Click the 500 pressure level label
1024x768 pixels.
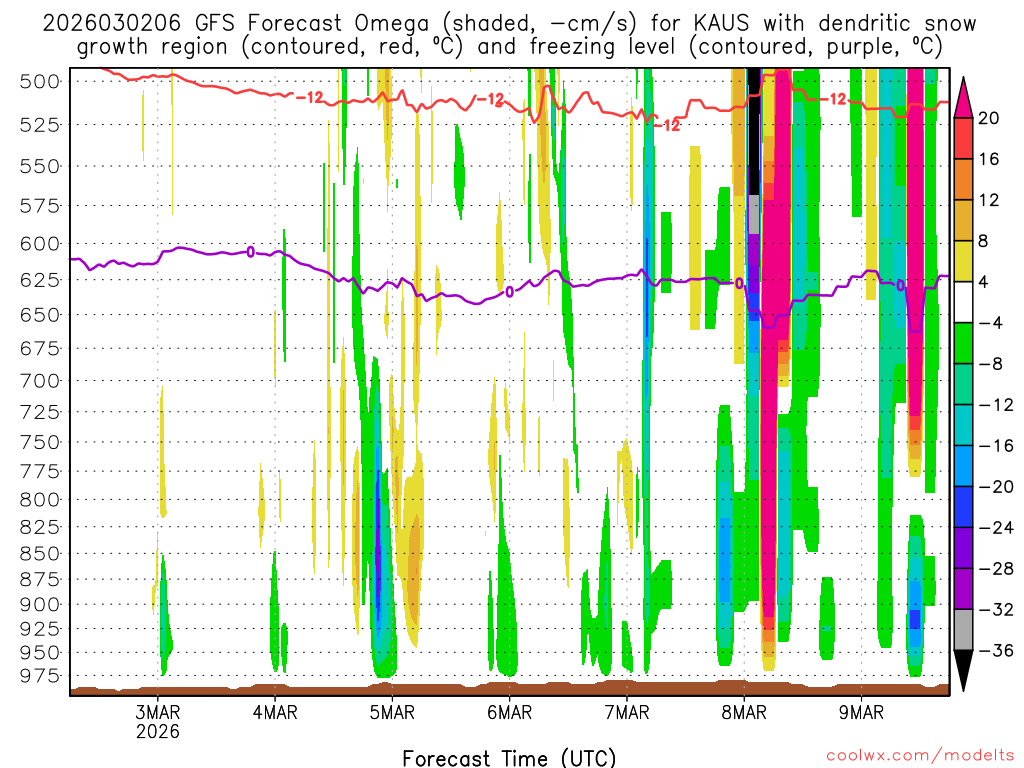click(39, 82)
